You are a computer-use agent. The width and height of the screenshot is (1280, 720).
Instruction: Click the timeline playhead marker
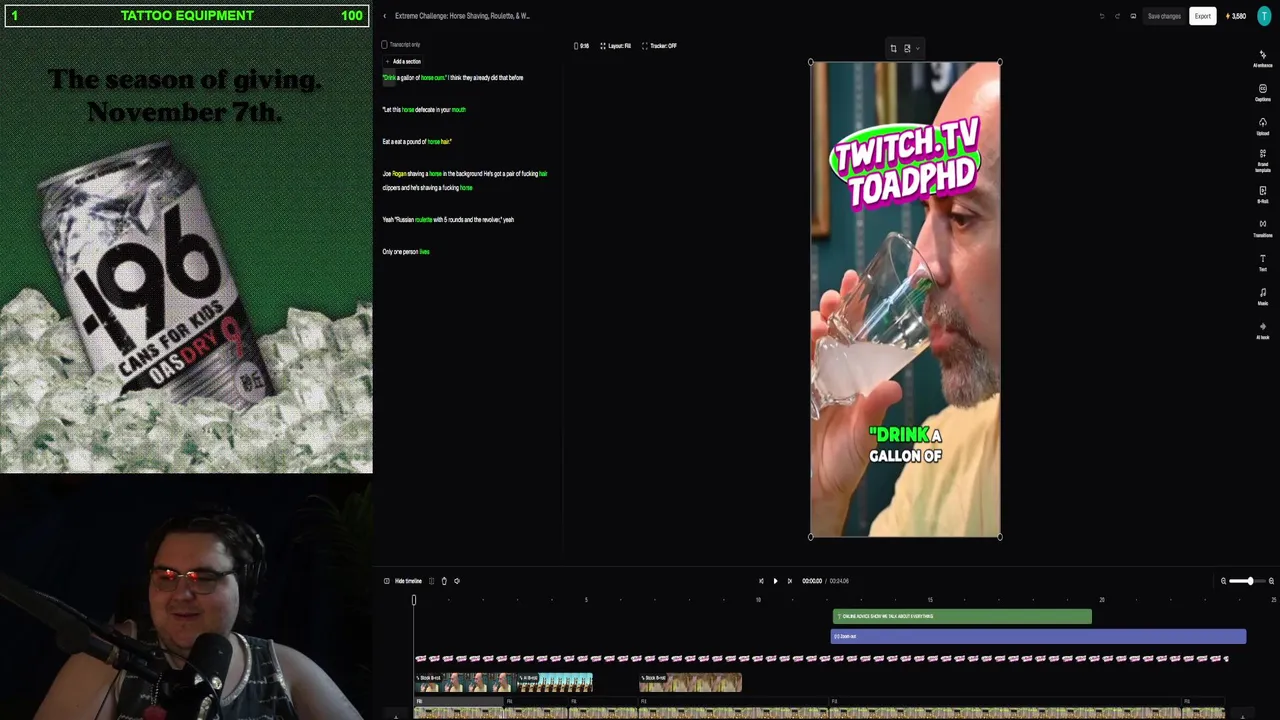click(414, 600)
